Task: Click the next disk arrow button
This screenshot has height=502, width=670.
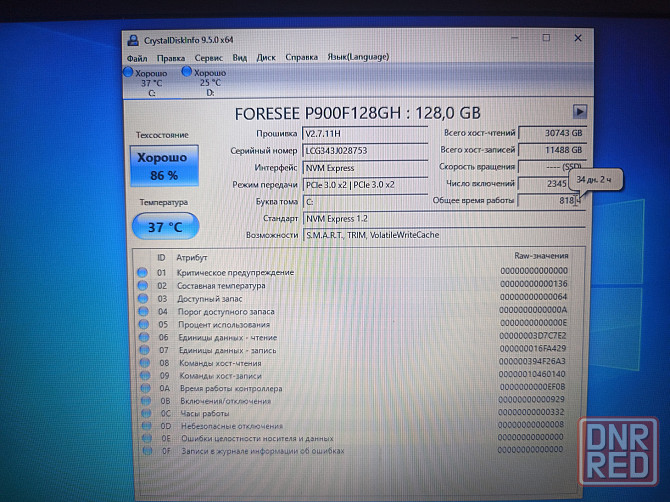Action: [x=579, y=112]
